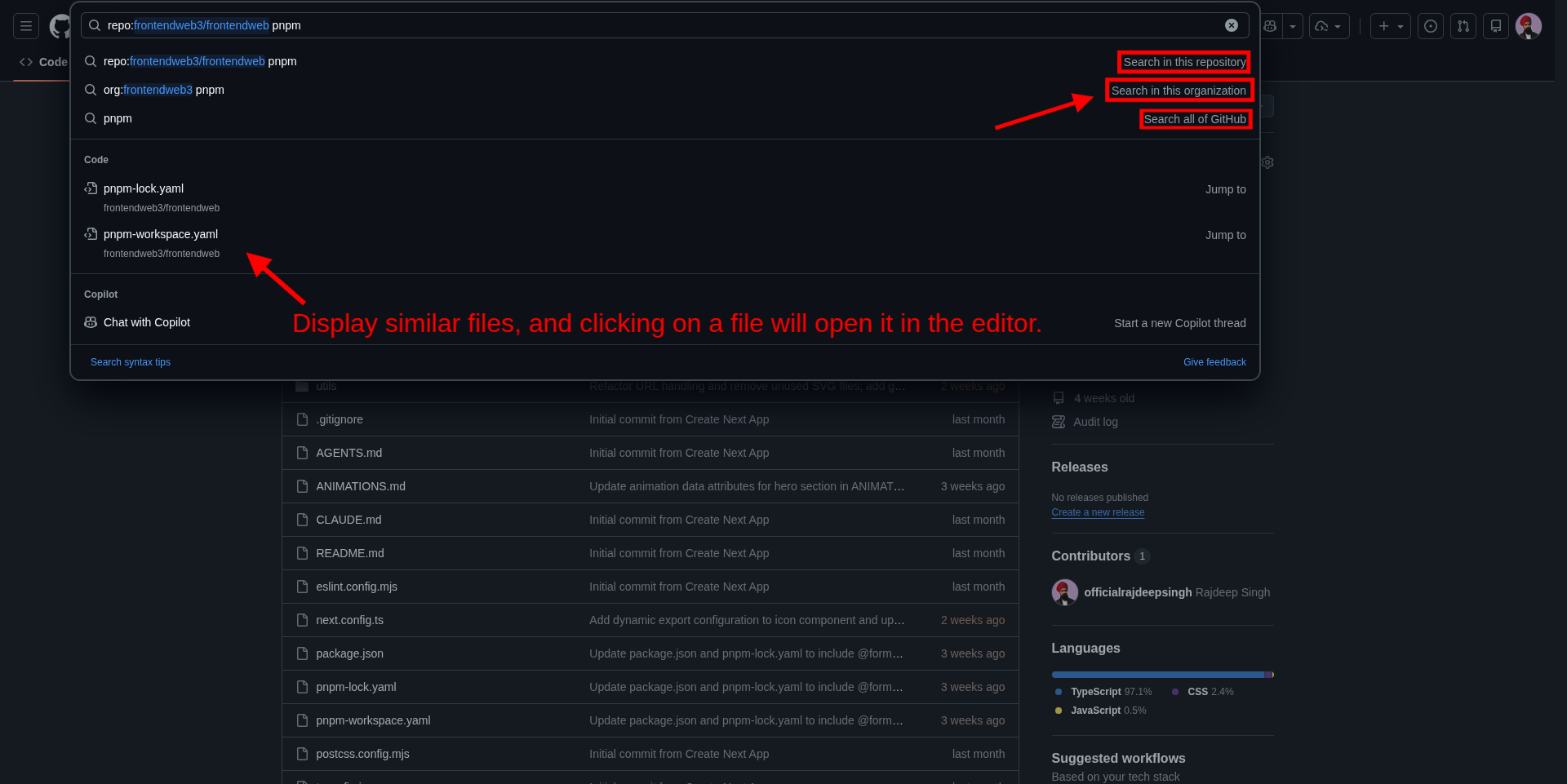Open Search syntax tips link
The height and width of the screenshot is (784, 1567).
[131, 362]
